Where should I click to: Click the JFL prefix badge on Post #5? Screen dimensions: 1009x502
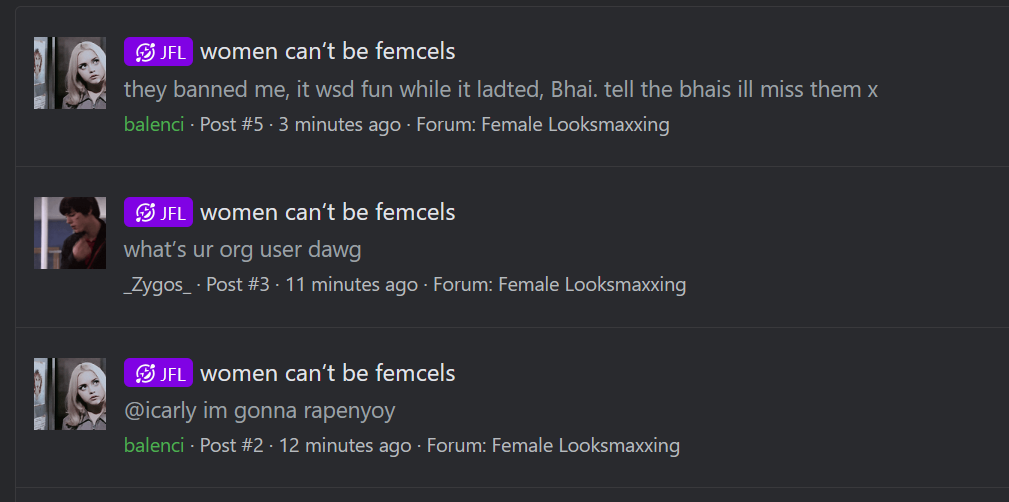(158, 51)
